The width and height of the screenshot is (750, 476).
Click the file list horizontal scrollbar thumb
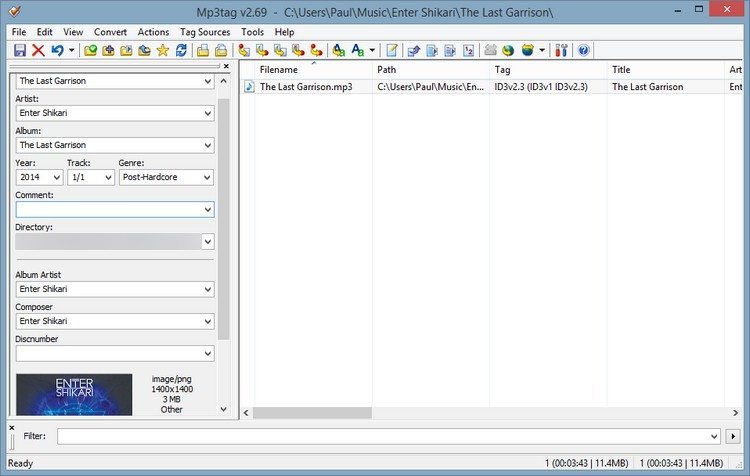click(x=312, y=412)
